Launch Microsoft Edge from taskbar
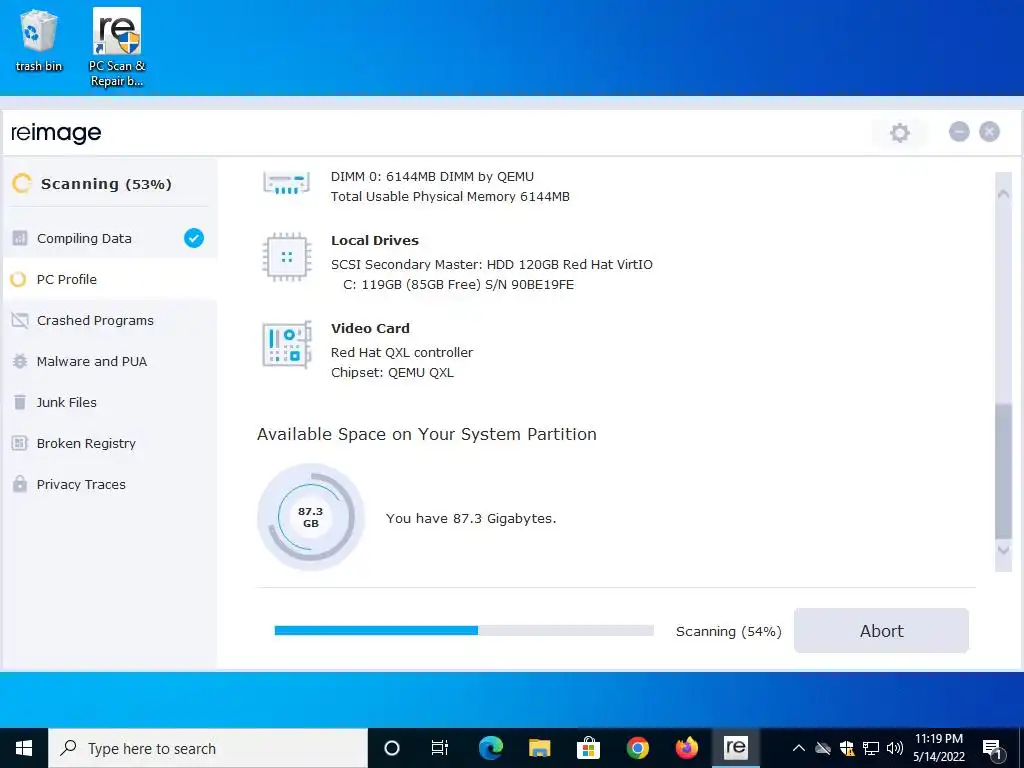1024x768 pixels. pyautogui.click(x=490, y=748)
